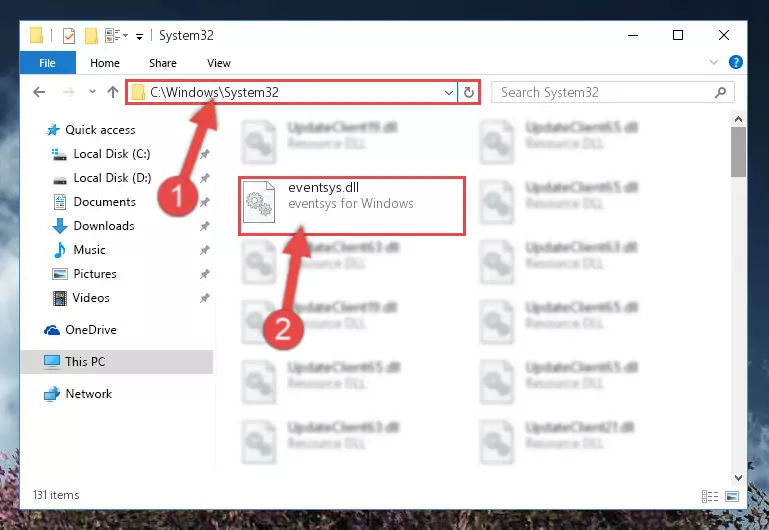Maximize the System32 window
The height and width of the screenshot is (530, 769).
(x=678, y=35)
